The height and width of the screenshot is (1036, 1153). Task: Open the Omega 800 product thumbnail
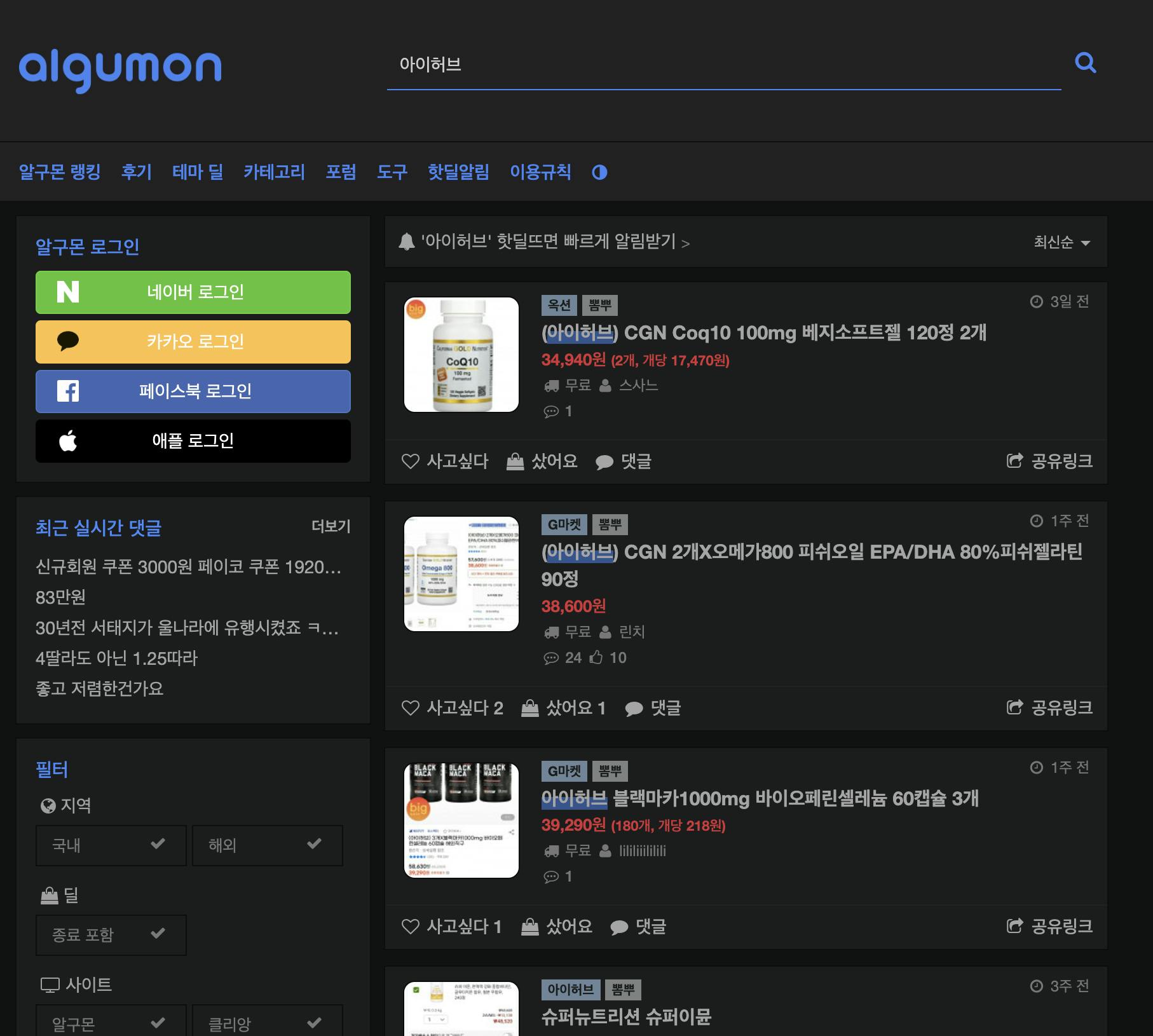461,574
